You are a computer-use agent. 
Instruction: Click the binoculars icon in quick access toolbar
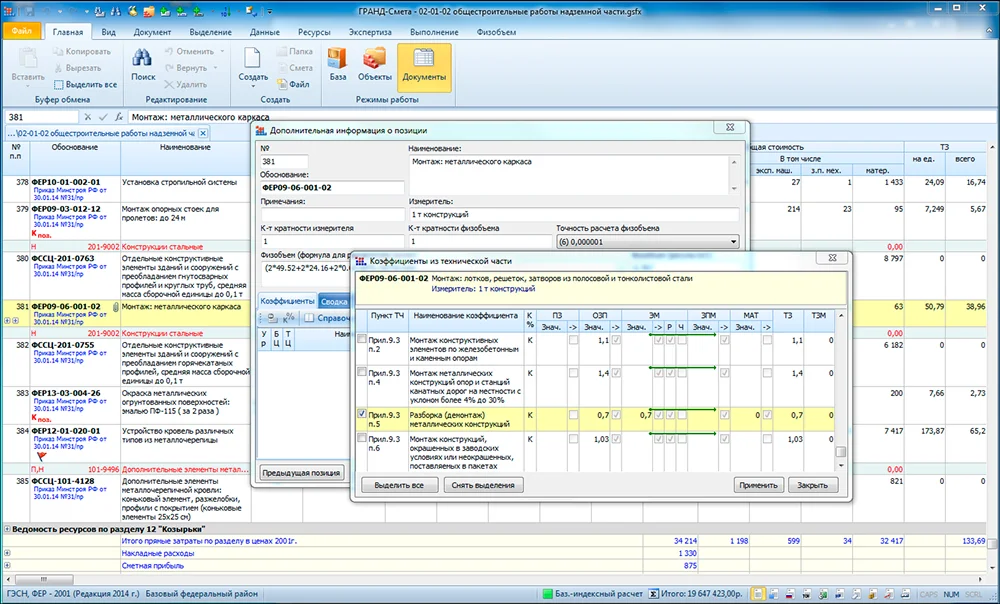tap(115, 11)
